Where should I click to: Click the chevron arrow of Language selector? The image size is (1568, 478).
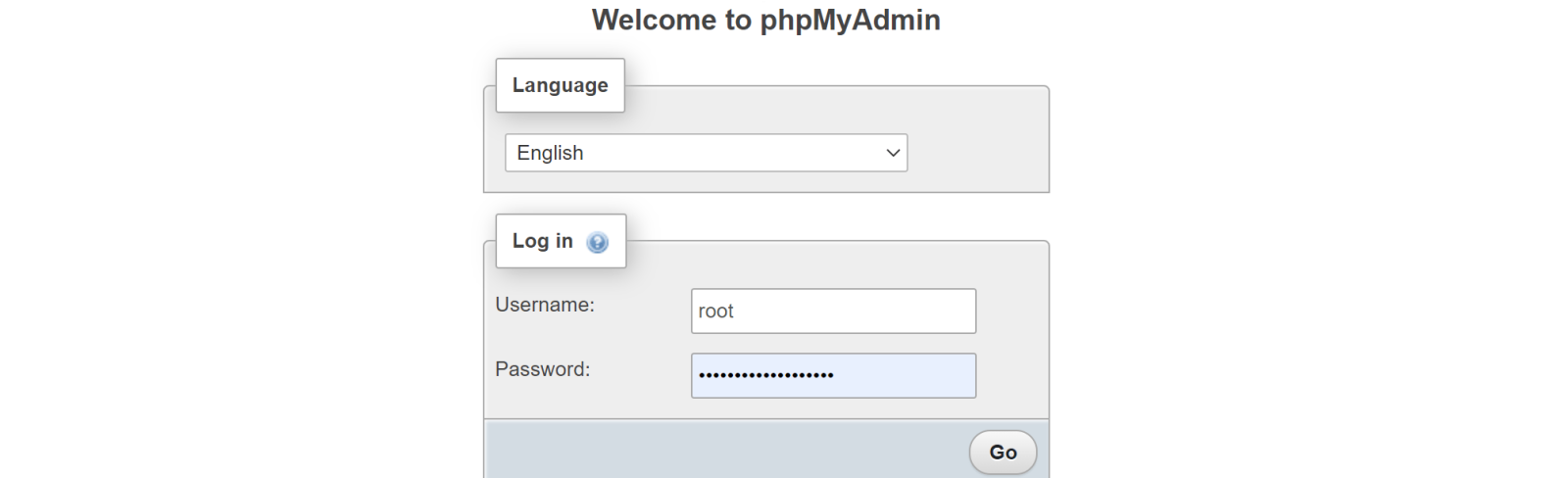click(893, 153)
